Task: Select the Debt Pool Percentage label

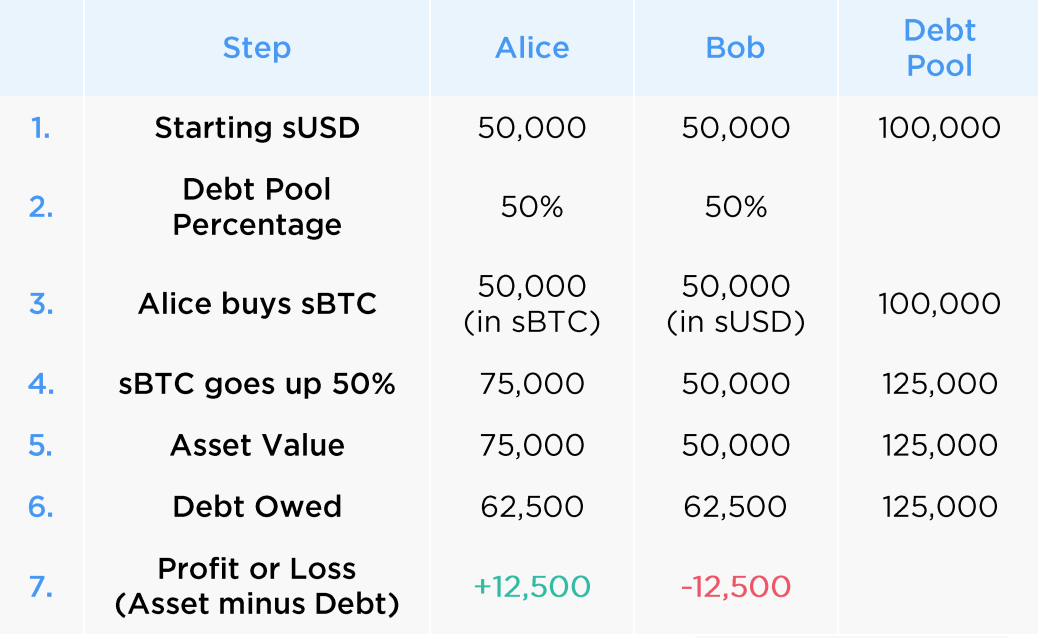Action: click(x=257, y=207)
